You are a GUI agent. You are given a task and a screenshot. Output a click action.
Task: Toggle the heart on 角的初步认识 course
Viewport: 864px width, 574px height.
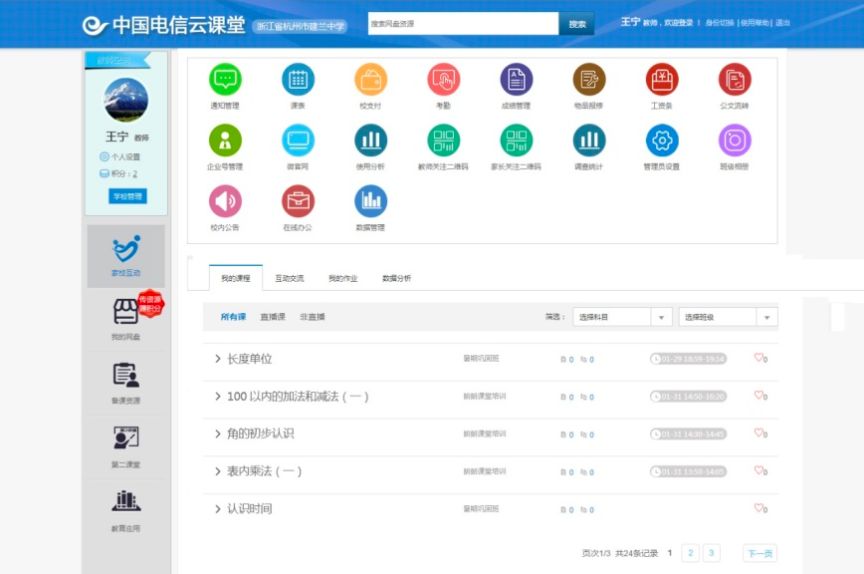coord(759,433)
